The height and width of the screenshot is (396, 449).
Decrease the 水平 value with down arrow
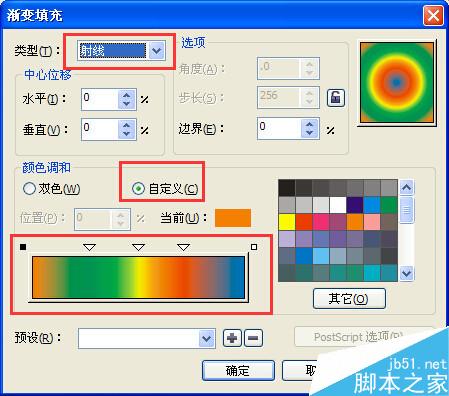(x=126, y=104)
